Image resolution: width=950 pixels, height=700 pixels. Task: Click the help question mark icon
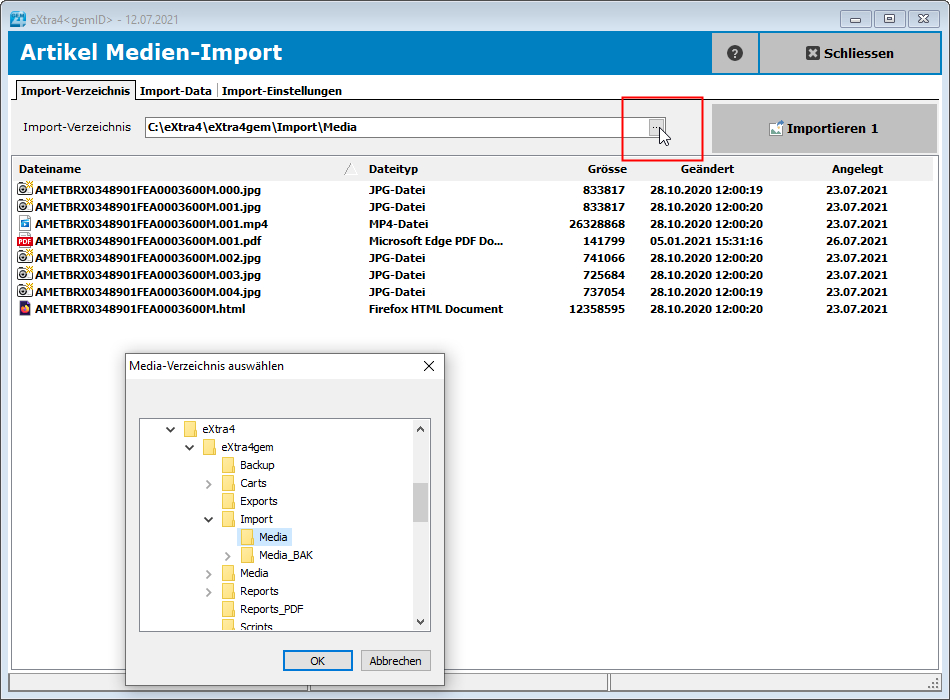734,52
